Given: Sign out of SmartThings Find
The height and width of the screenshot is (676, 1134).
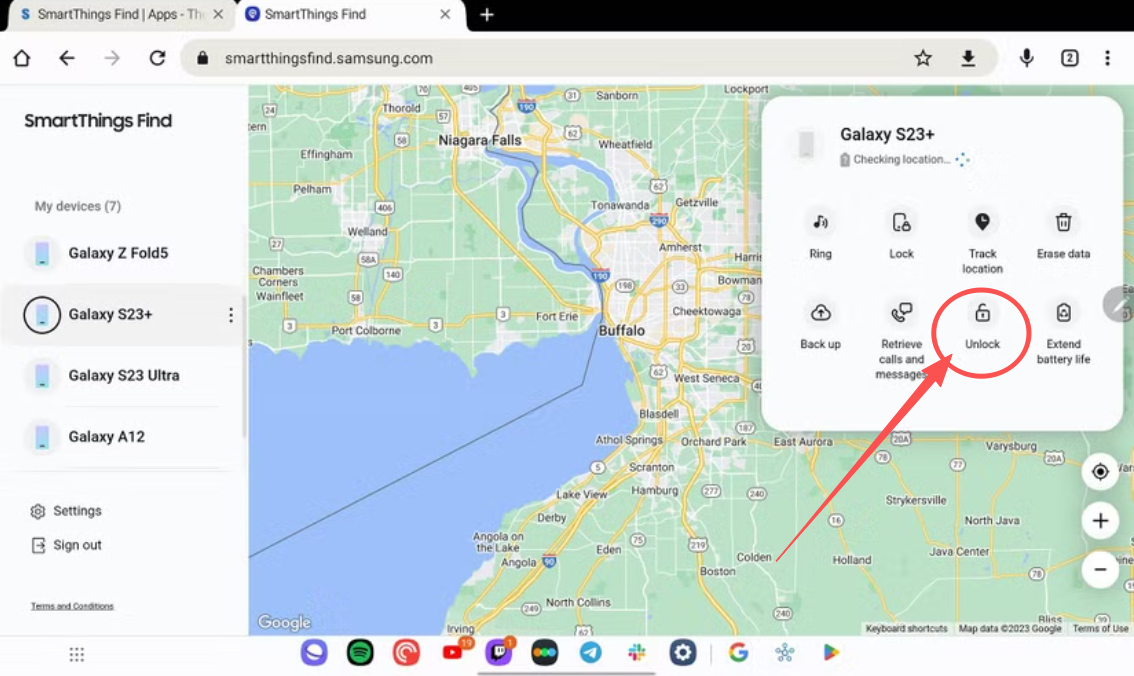Looking at the screenshot, I should coord(67,545).
